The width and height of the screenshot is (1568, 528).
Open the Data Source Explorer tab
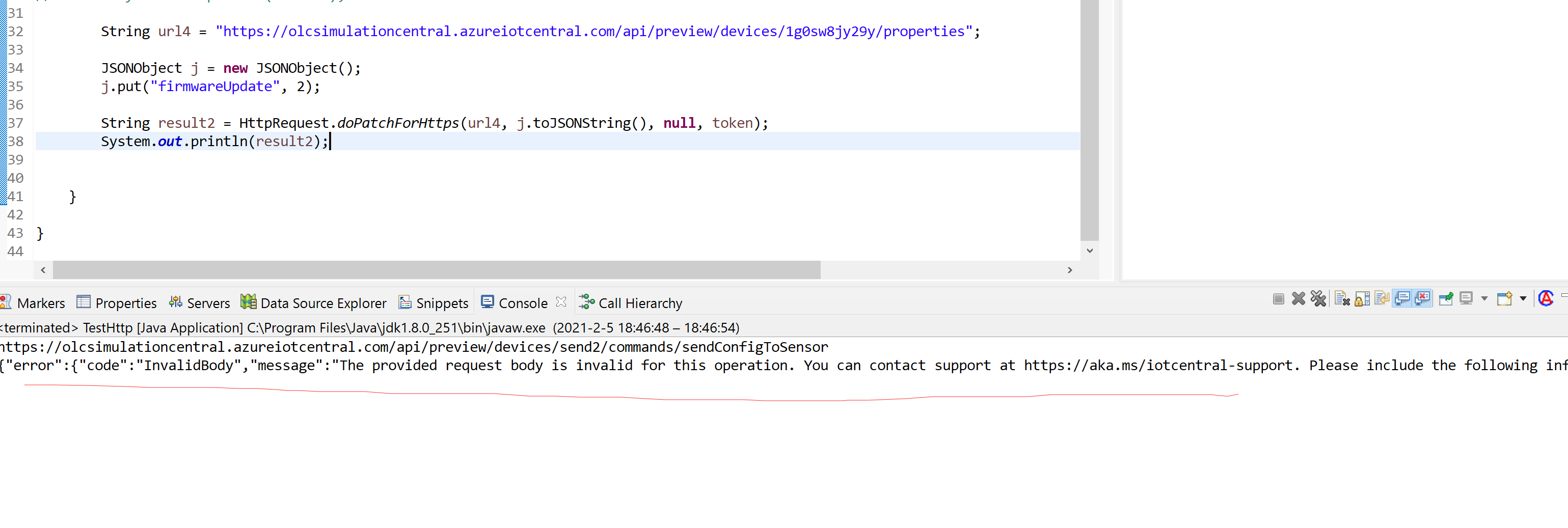click(313, 303)
